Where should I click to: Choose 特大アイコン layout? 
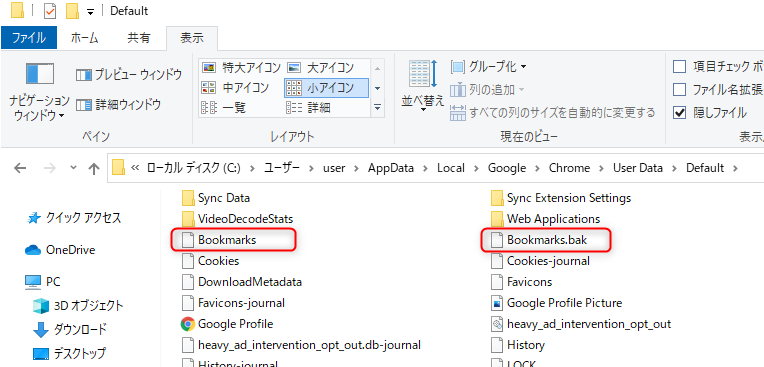pyautogui.click(x=242, y=67)
